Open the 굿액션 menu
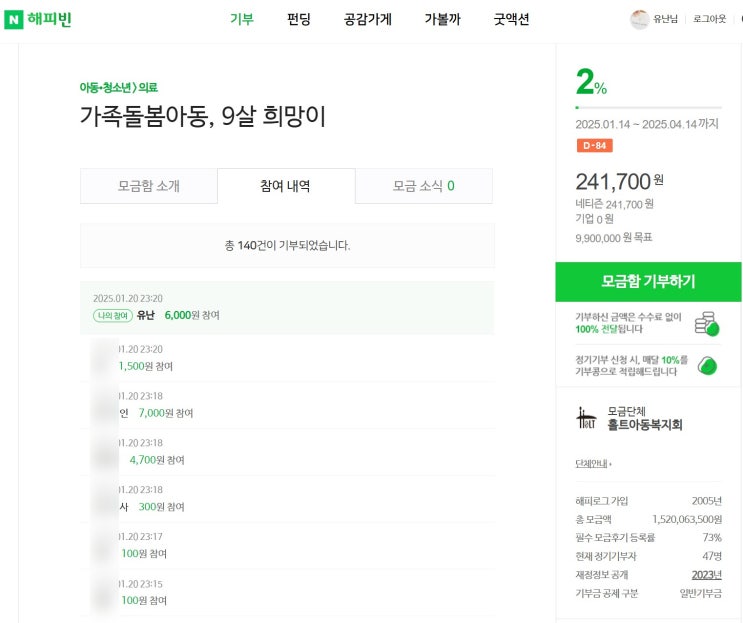 tap(511, 19)
